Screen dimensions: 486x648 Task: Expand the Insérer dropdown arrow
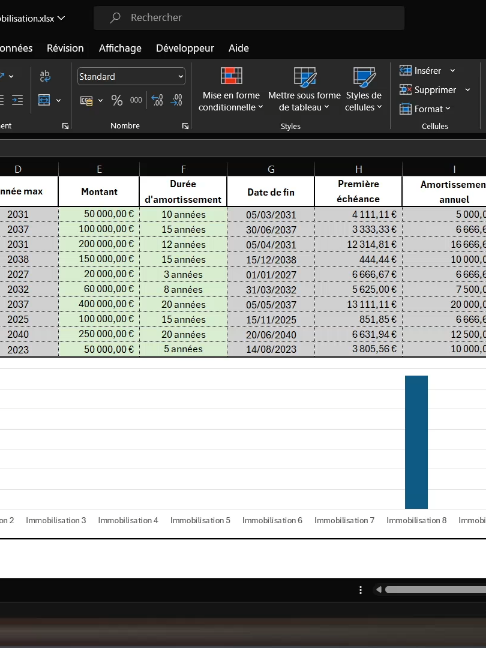pos(453,71)
